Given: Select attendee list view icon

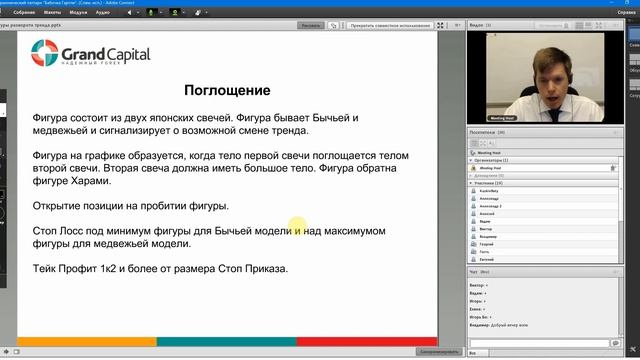Looking at the screenshot, I should pos(474,143).
